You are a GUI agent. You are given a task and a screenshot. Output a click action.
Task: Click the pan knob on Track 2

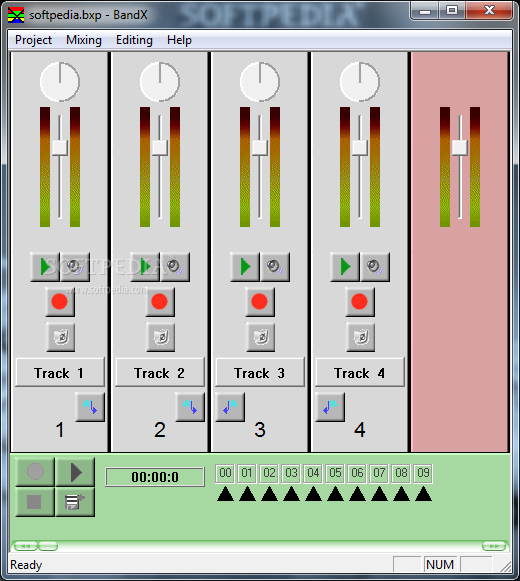click(x=160, y=82)
